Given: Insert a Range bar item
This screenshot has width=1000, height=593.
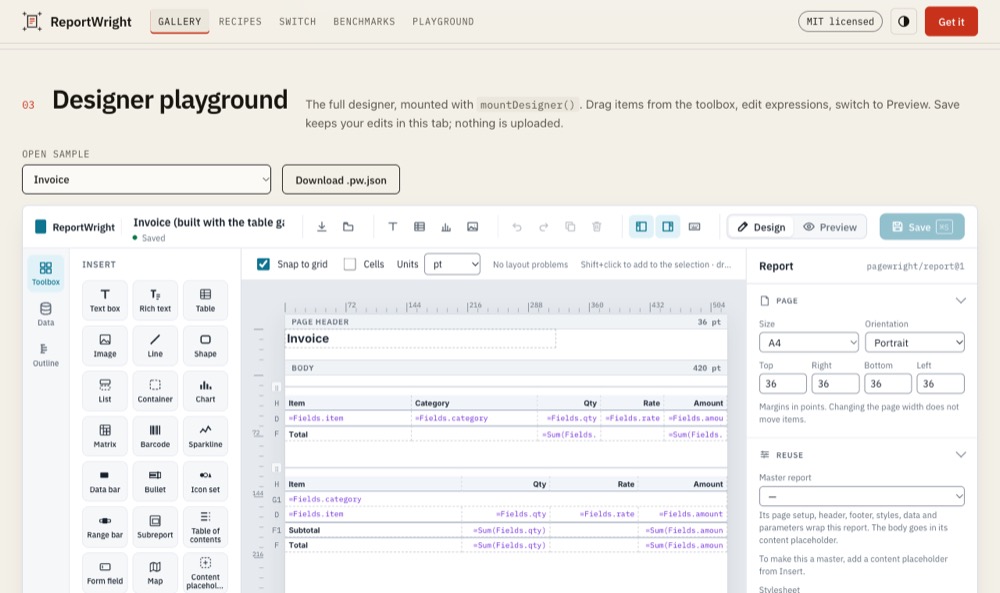Looking at the screenshot, I should coord(105,527).
